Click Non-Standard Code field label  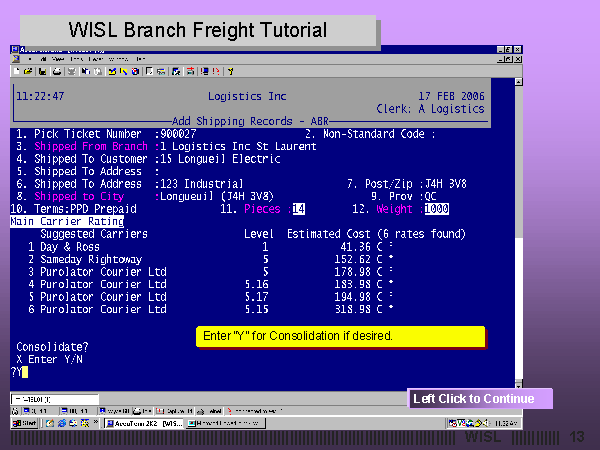(374, 134)
